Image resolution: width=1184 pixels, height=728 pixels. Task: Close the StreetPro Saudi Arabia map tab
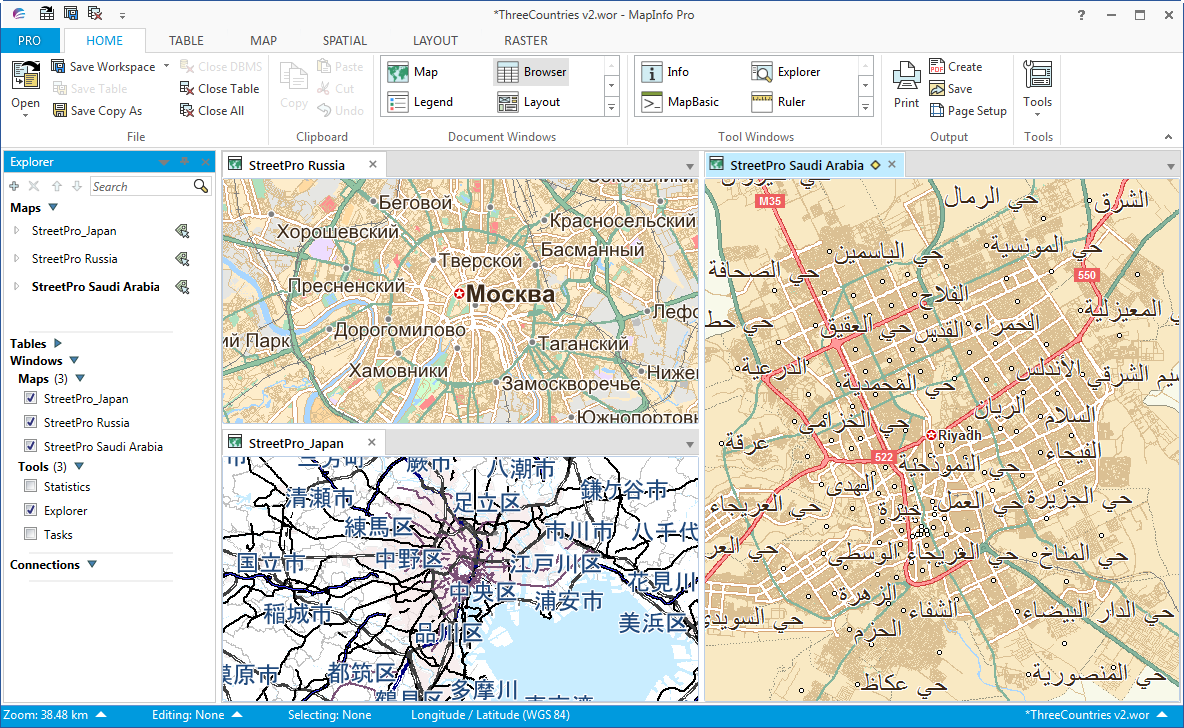click(892, 165)
